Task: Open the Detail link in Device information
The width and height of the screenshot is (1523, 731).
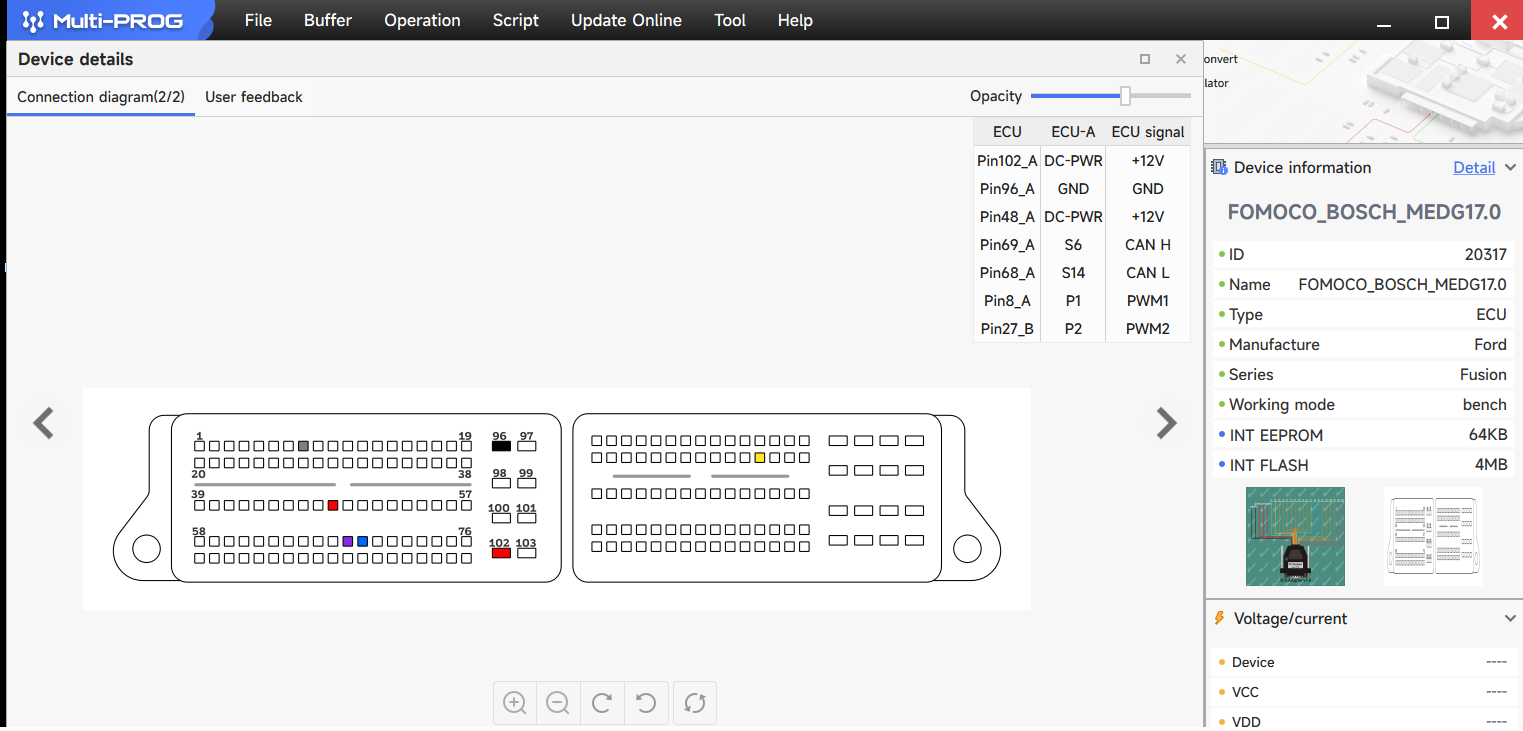Action: (1474, 167)
